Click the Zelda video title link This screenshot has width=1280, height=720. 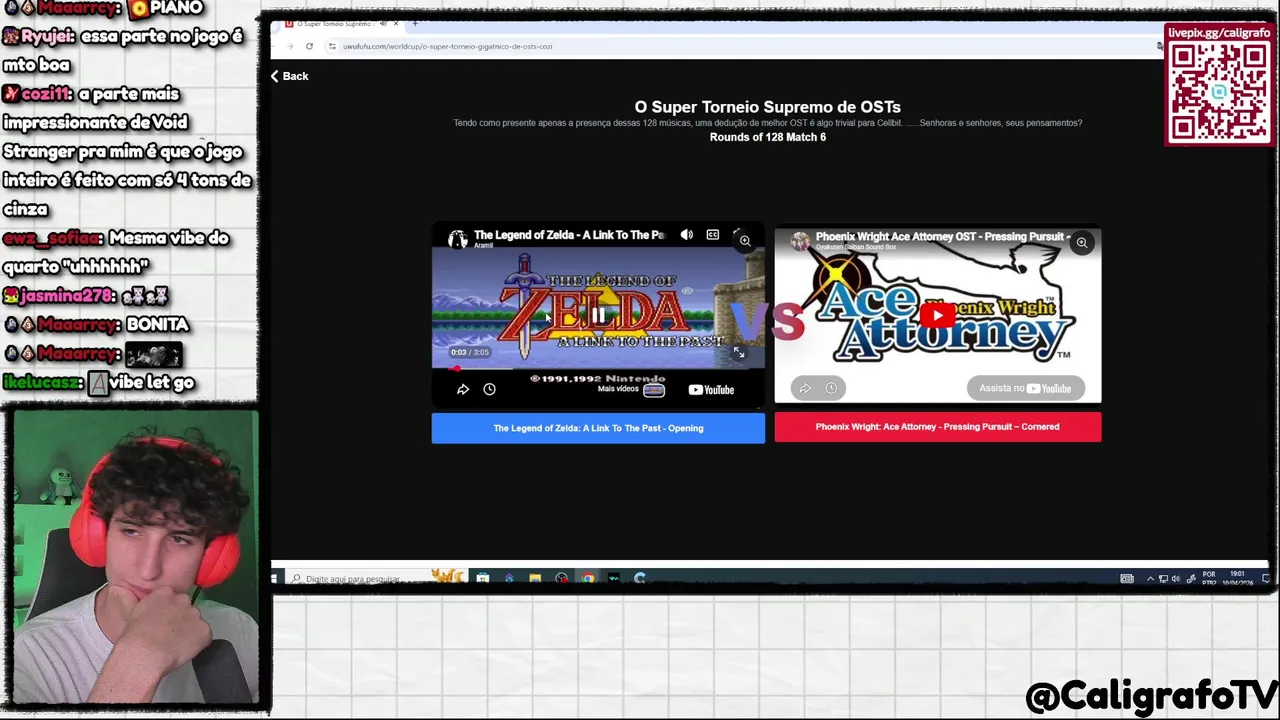(569, 235)
